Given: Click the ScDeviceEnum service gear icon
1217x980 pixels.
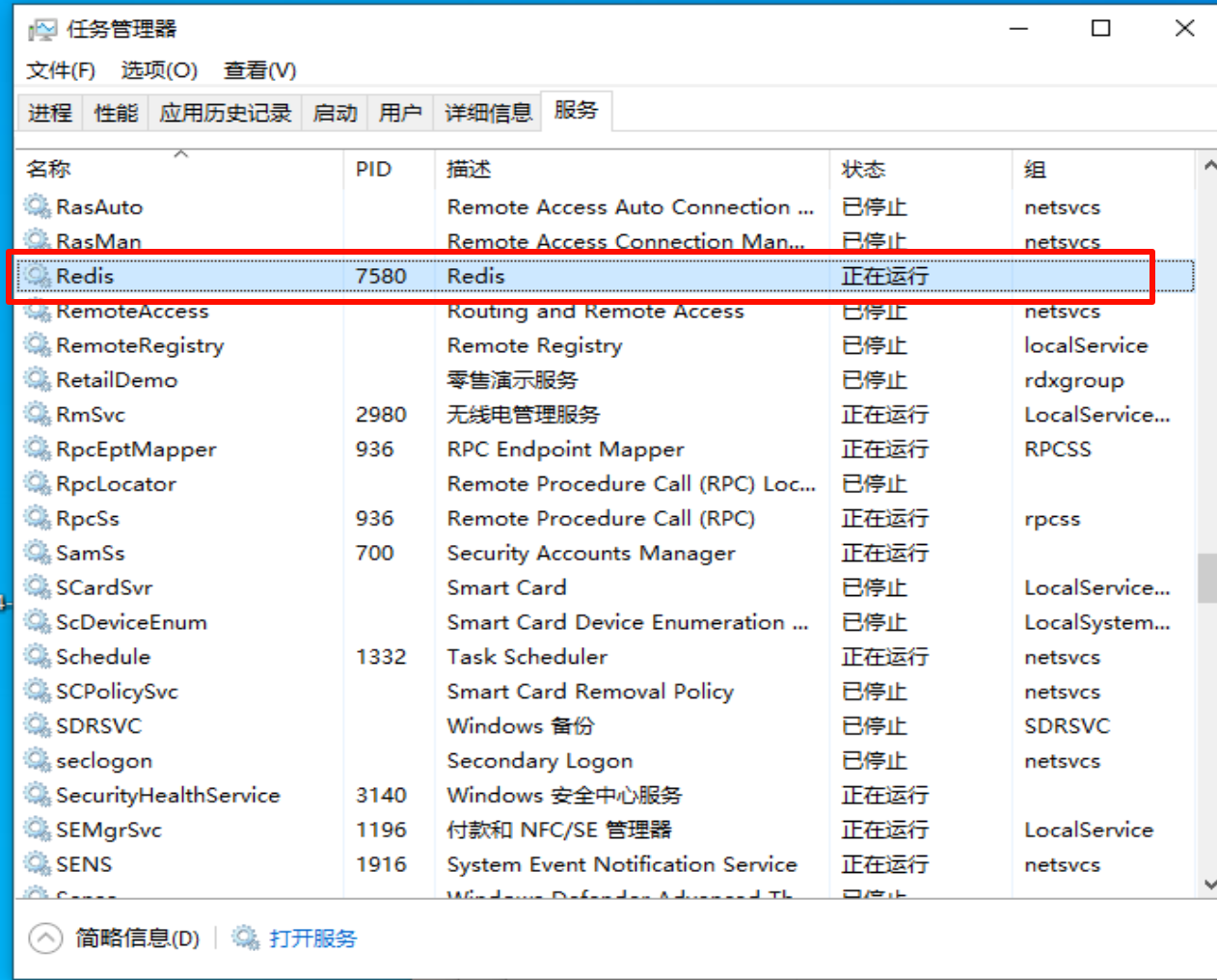Looking at the screenshot, I should coord(38,622).
